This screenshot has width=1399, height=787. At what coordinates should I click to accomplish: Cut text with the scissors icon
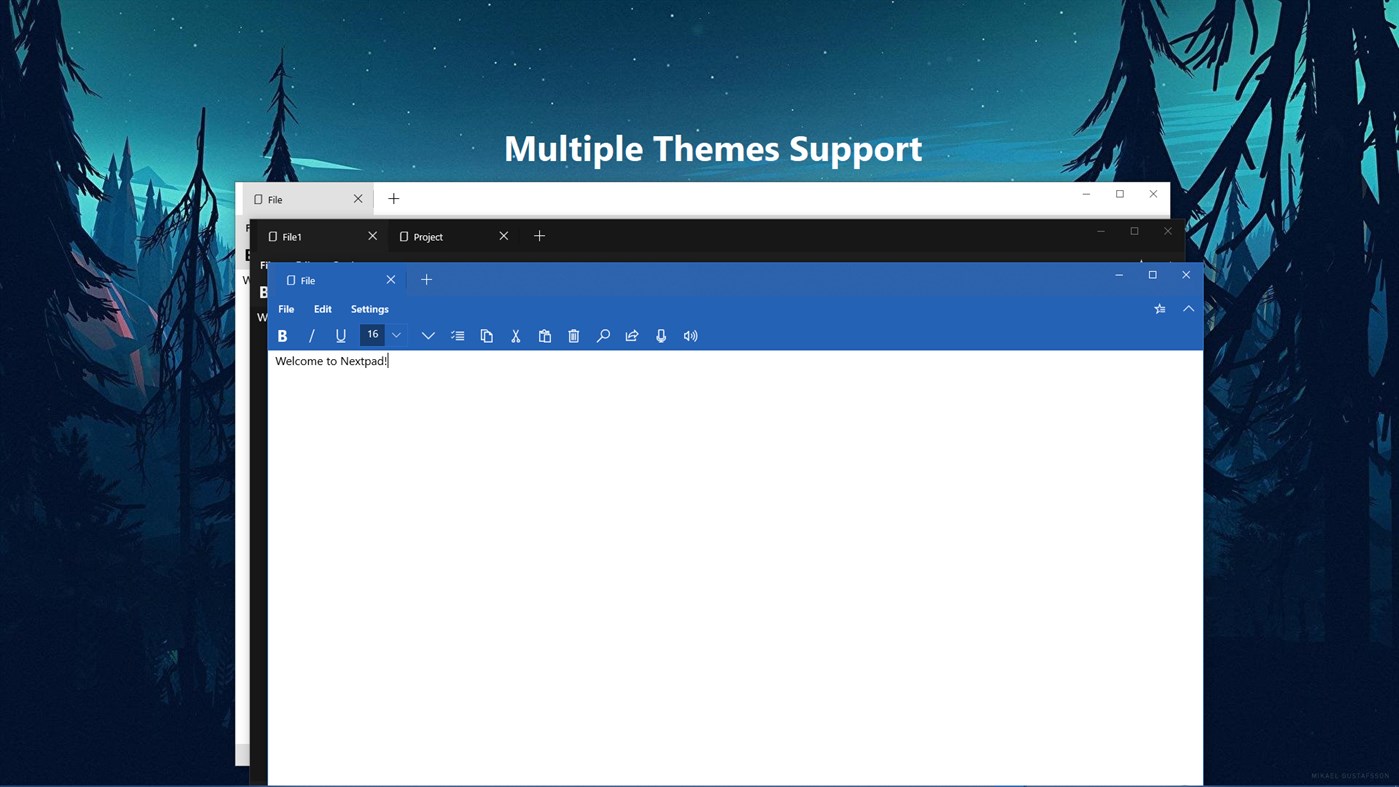click(515, 335)
